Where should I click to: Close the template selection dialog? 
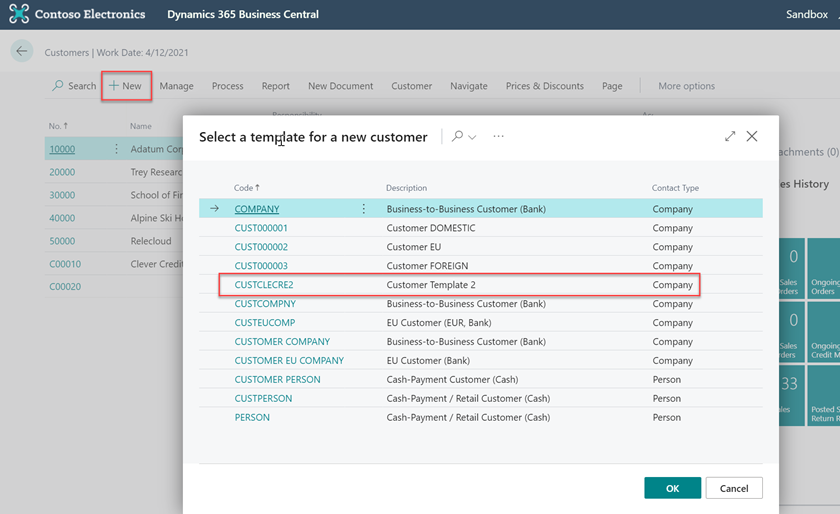[752, 136]
